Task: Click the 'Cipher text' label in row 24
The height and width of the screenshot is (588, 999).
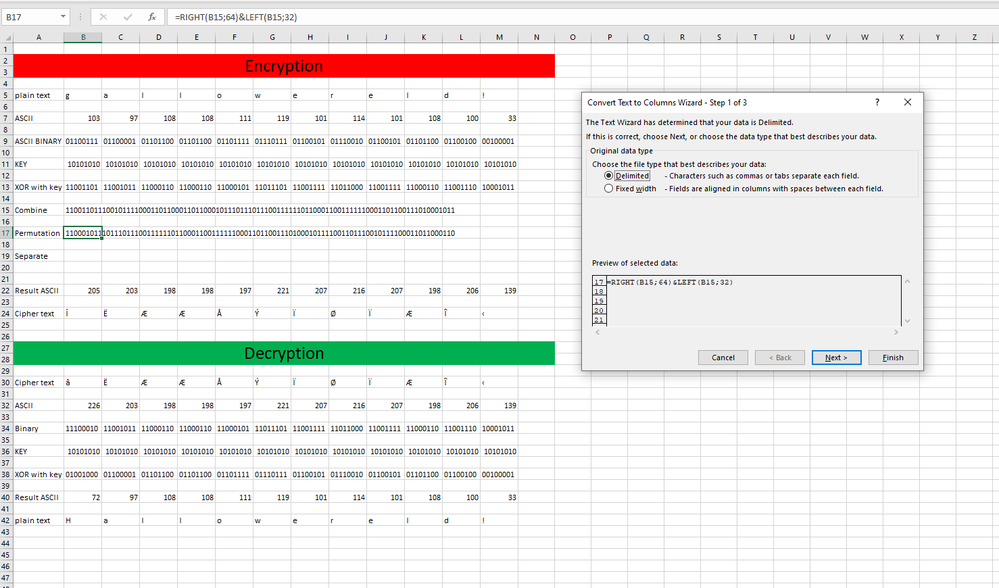Action: [x=34, y=313]
